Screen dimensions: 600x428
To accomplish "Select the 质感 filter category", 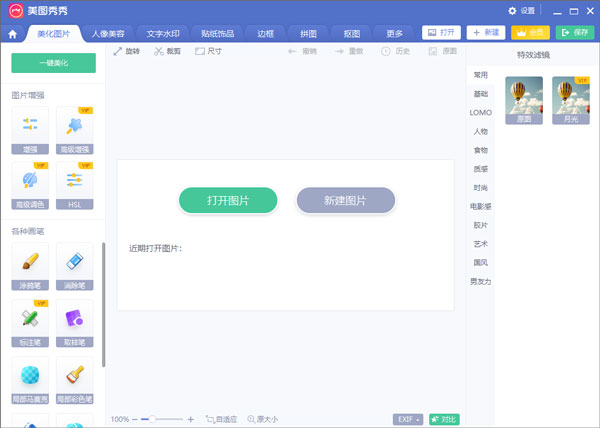I will point(481,169).
